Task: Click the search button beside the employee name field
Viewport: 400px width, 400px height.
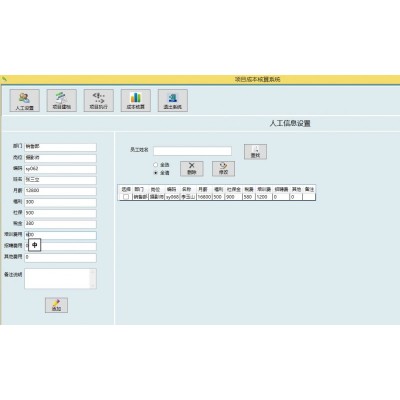Action: tap(255, 152)
